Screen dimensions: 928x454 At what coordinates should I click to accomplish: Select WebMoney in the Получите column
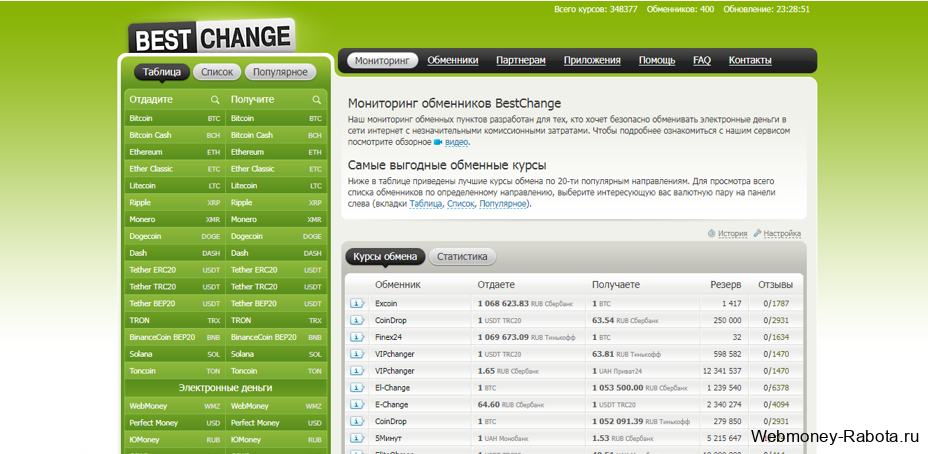tap(276, 406)
